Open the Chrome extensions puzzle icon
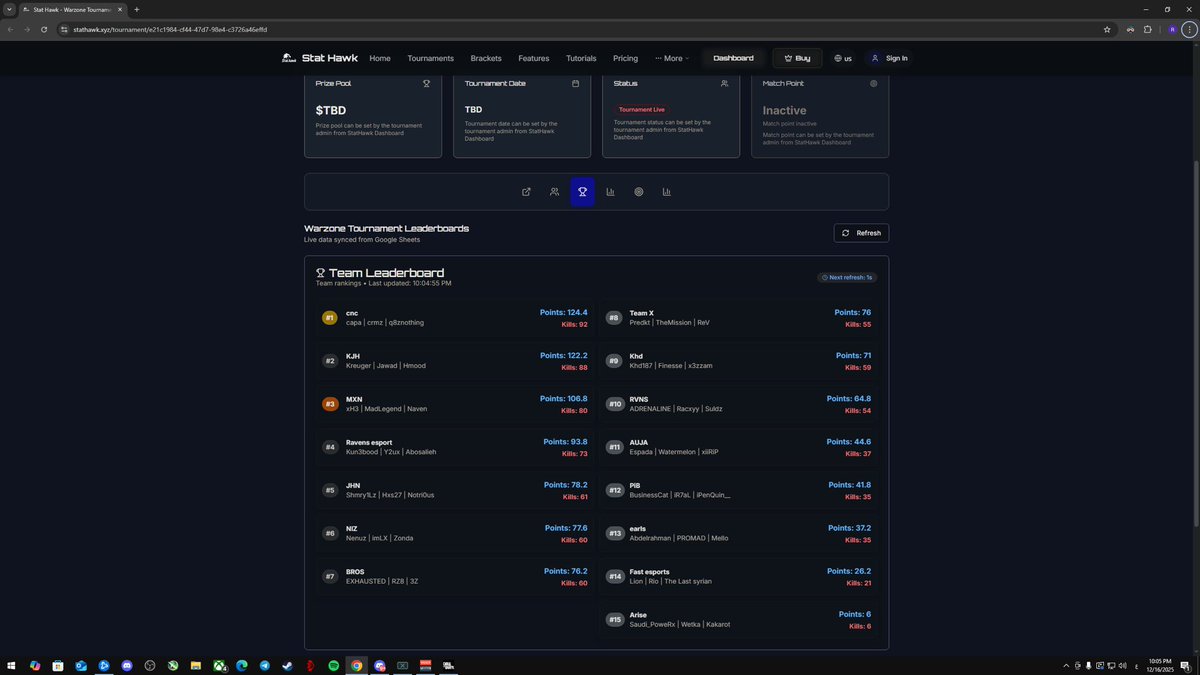This screenshot has width=1200, height=675. [x=1148, y=29]
